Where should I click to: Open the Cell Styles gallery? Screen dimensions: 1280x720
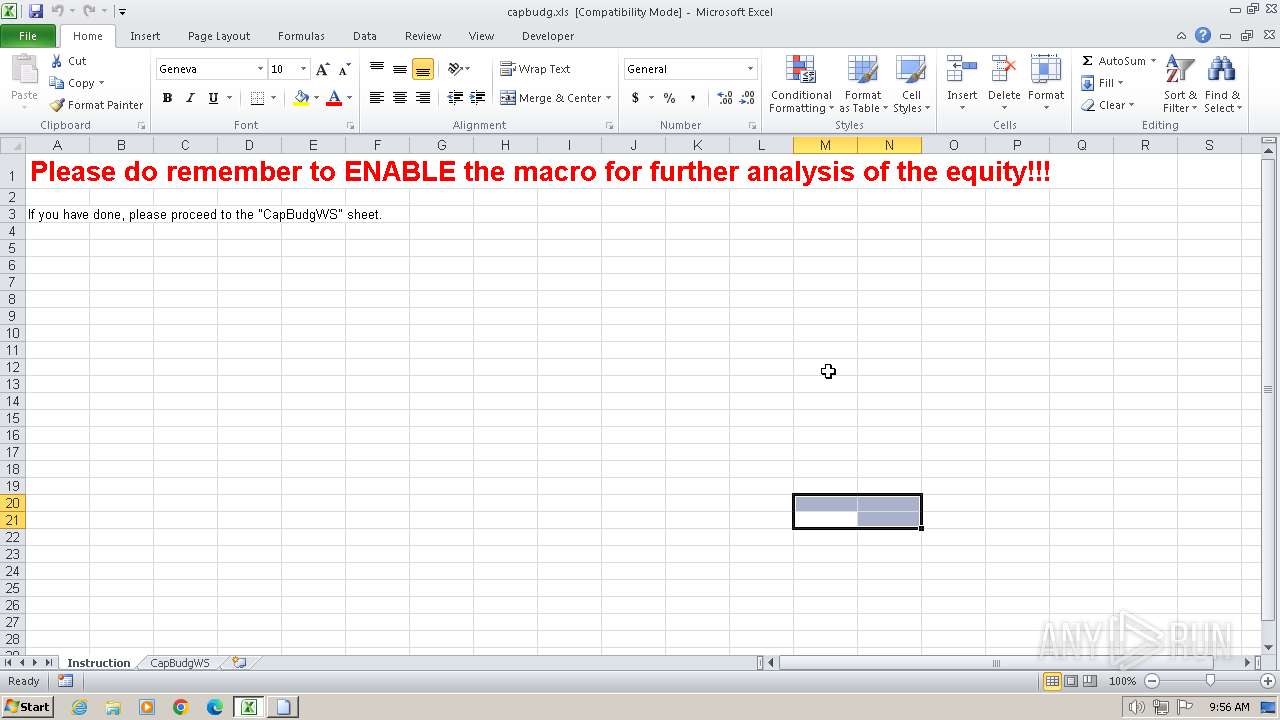click(x=910, y=85)
